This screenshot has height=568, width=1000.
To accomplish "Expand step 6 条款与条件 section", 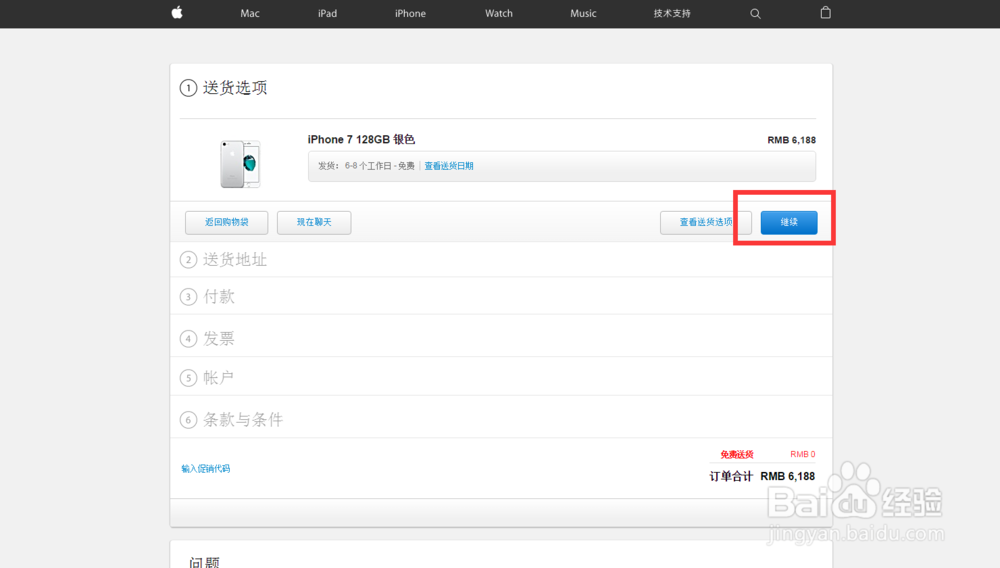I will [501, 419].
